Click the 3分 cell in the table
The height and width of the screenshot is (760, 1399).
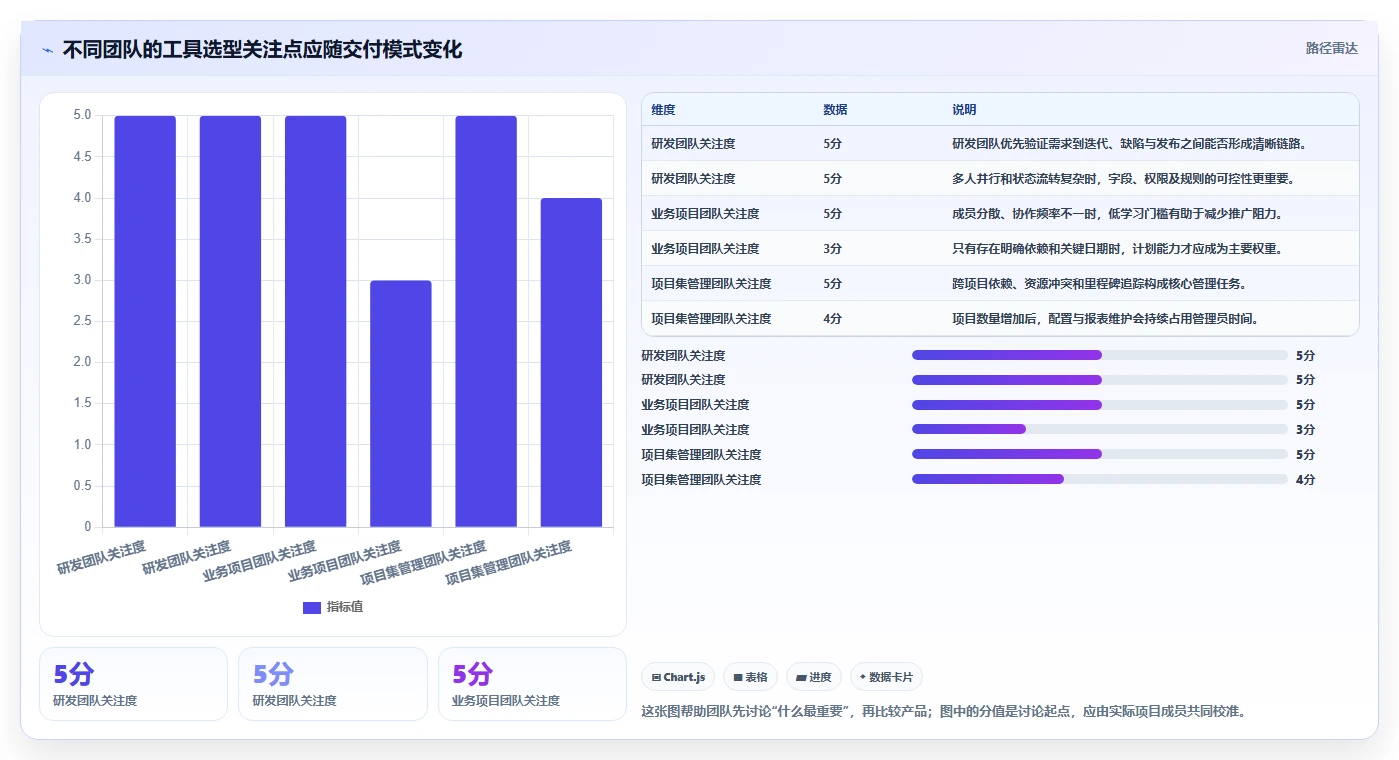pyautogui.click(x=832, y=249)
